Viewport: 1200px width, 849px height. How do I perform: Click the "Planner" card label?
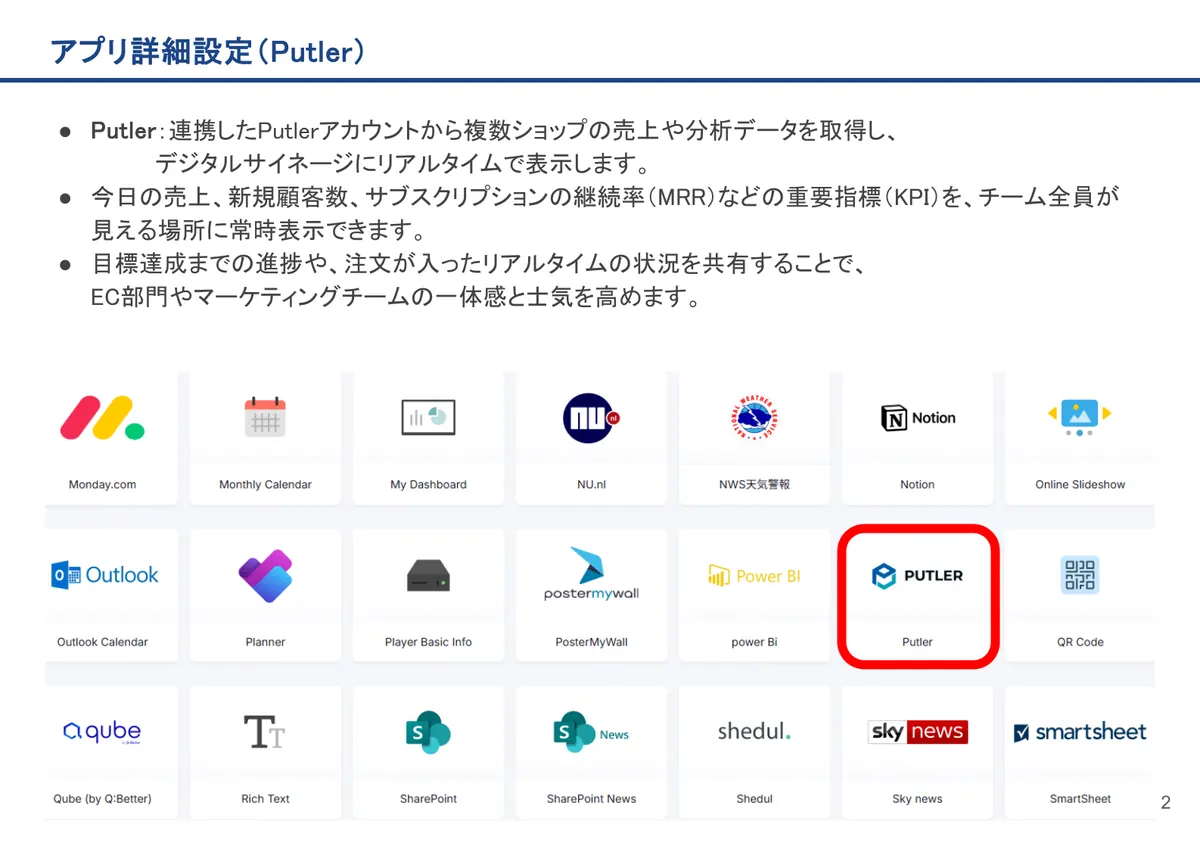click(x=265, y=642)
